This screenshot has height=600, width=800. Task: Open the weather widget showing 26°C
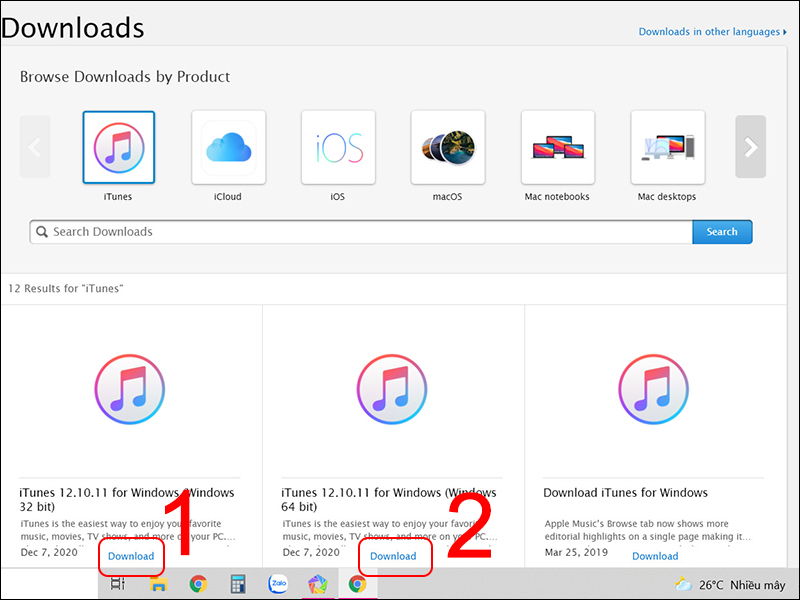click(730, 585)
